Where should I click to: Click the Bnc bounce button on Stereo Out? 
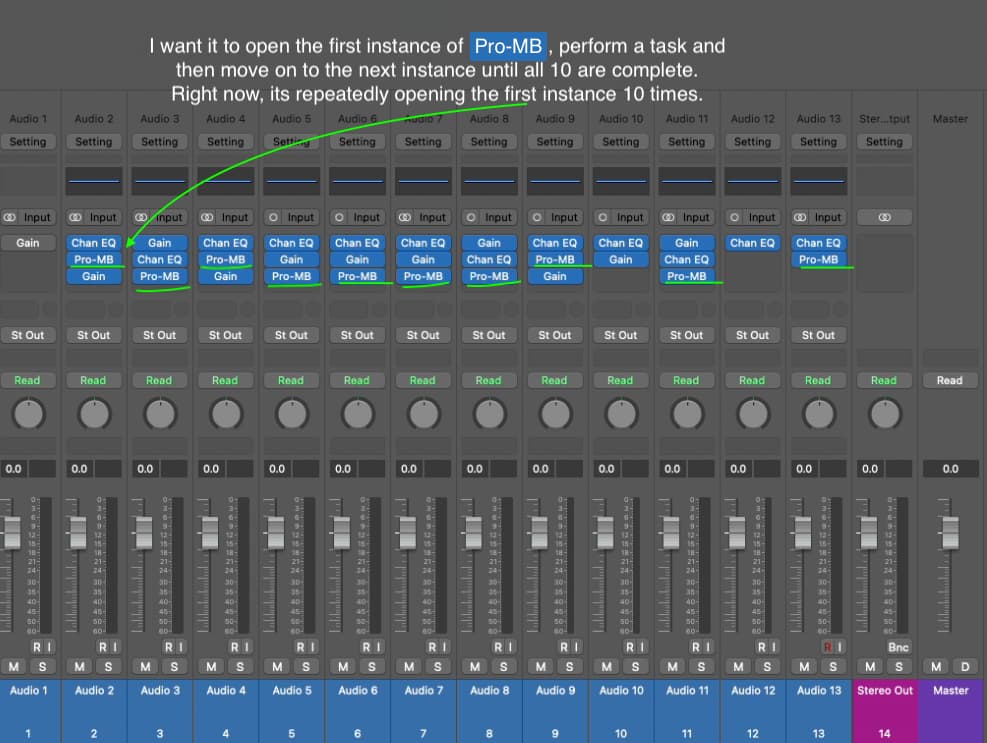pyautogui.click(x=898, y=647)
